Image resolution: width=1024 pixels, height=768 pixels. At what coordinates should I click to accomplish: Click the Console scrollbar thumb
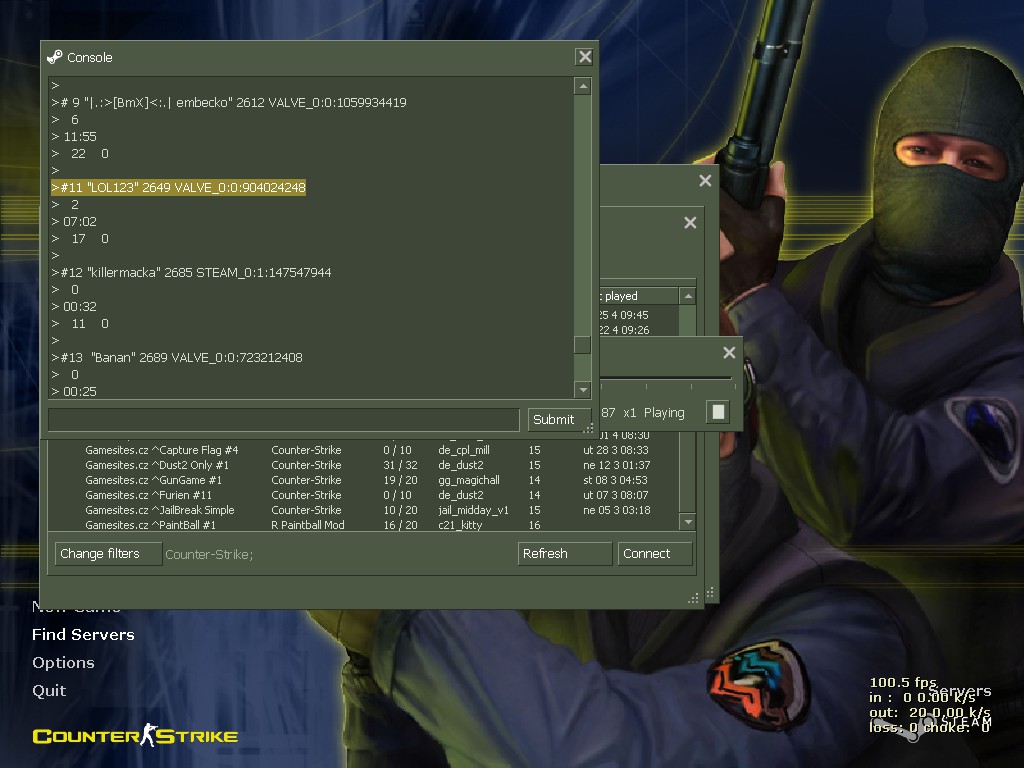(583, 344)
